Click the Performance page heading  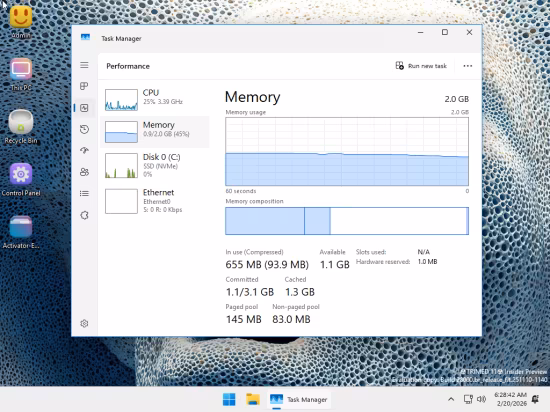pyautogui.click(x=128, y=66)
